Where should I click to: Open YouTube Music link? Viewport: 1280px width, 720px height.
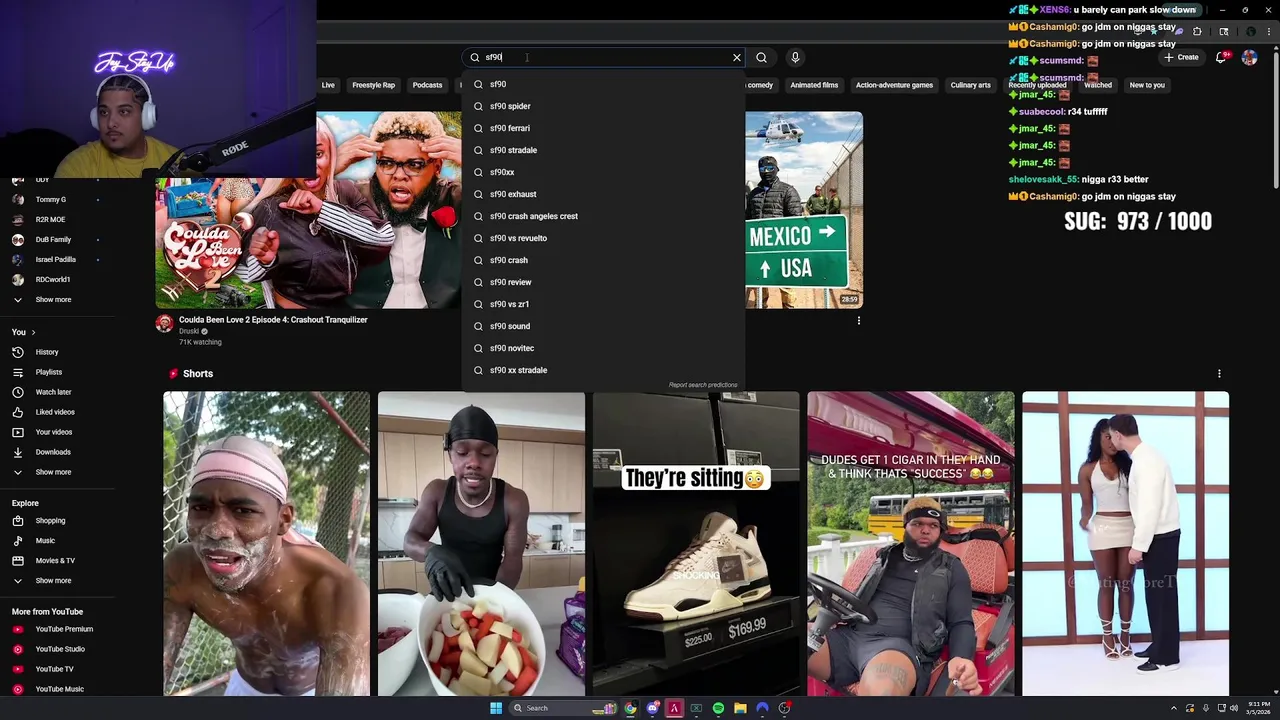57,689
